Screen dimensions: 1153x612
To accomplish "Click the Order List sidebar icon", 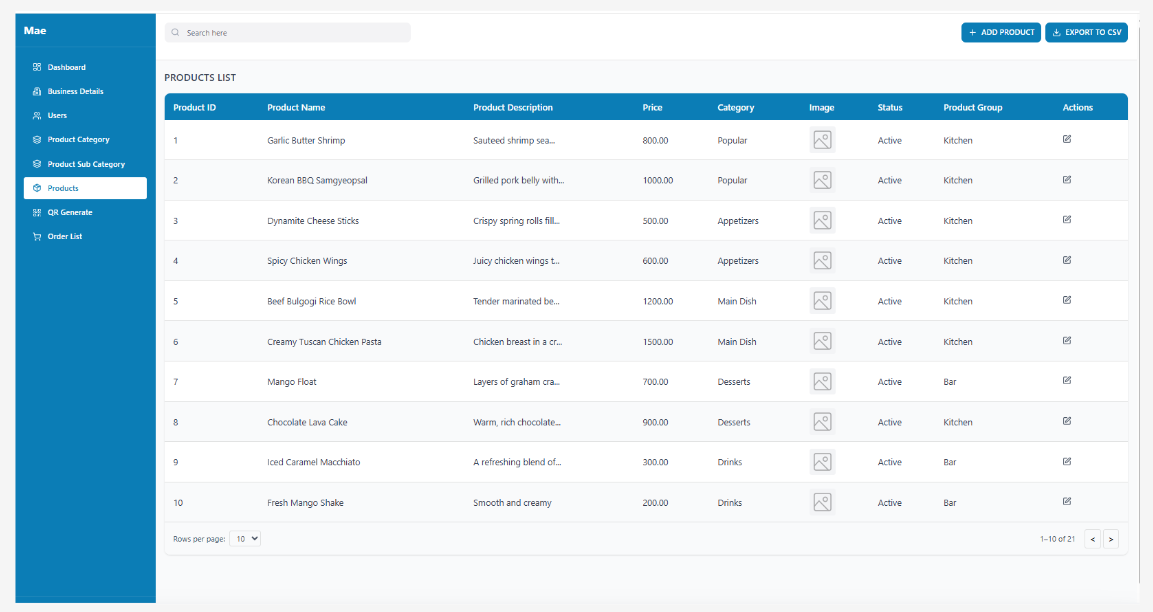I will [x=38, y=236].
